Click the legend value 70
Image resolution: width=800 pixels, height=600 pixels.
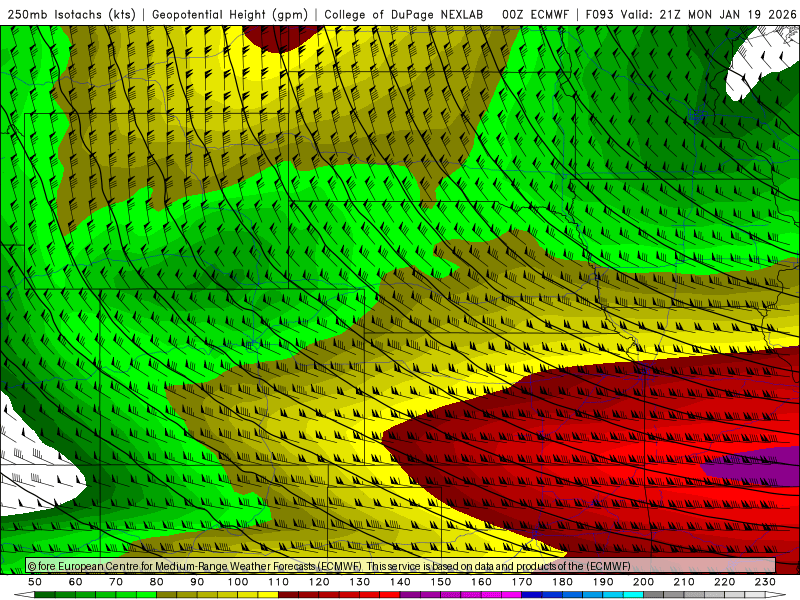tap(116, 582)
